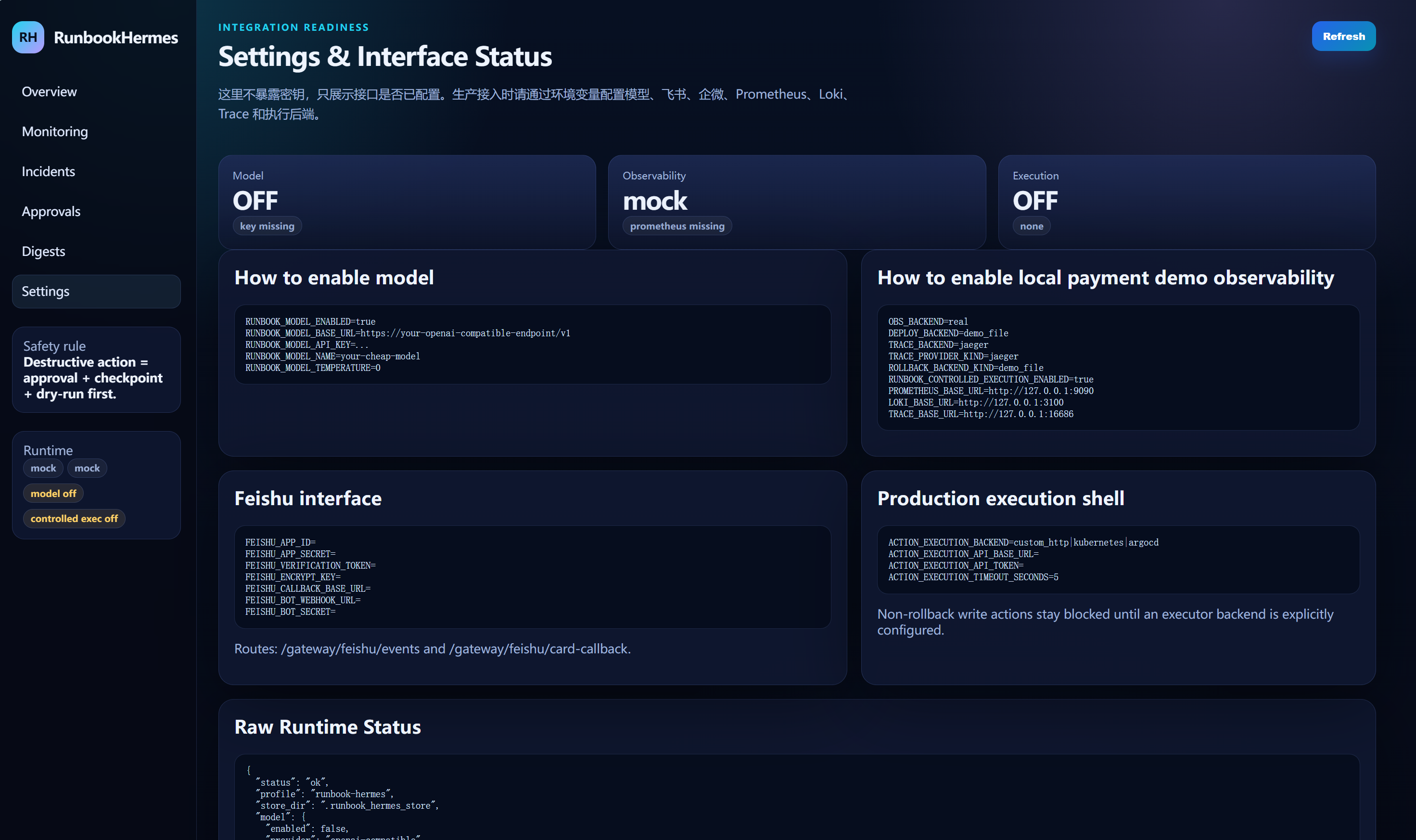1416x840 pixels.
Task: Click the RUNBOOK_MODEL_BASE_URL line
Action: pyautogui.click(x=408, y=333)
